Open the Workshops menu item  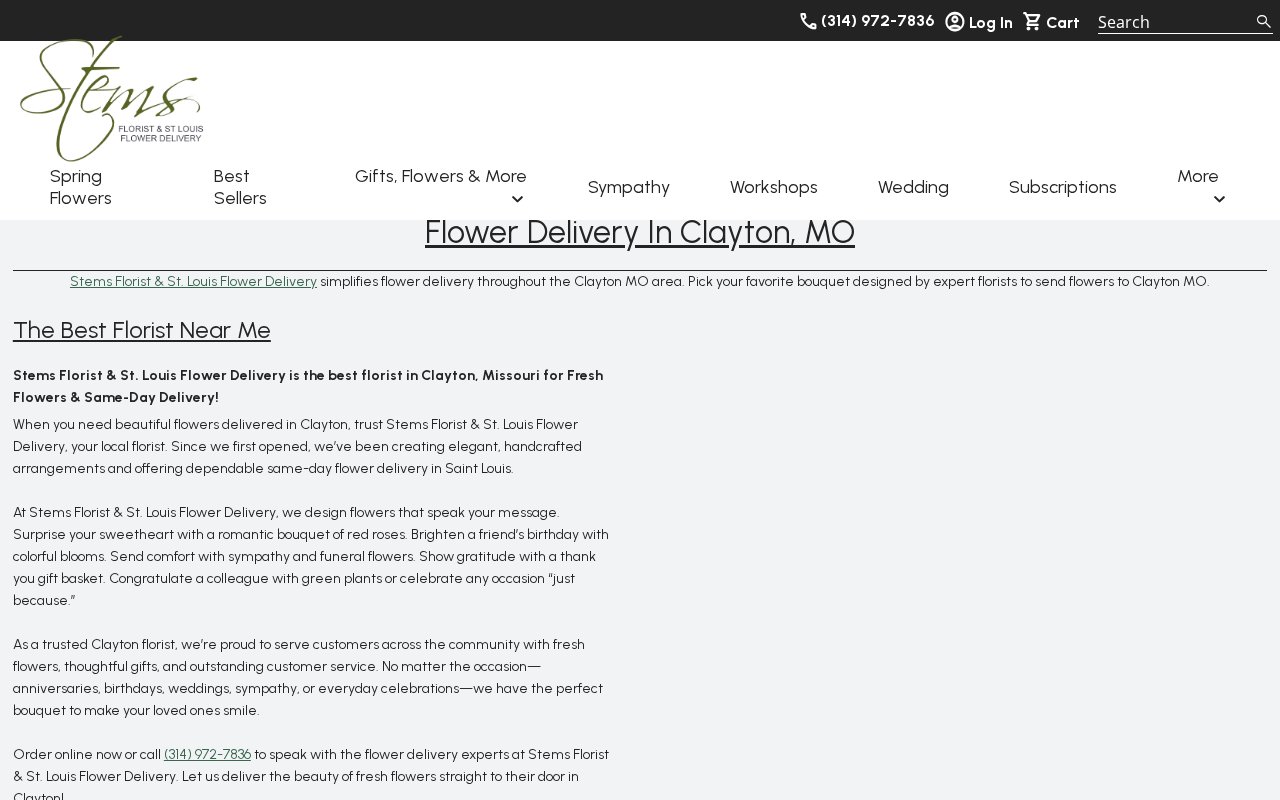coord(774,187)
